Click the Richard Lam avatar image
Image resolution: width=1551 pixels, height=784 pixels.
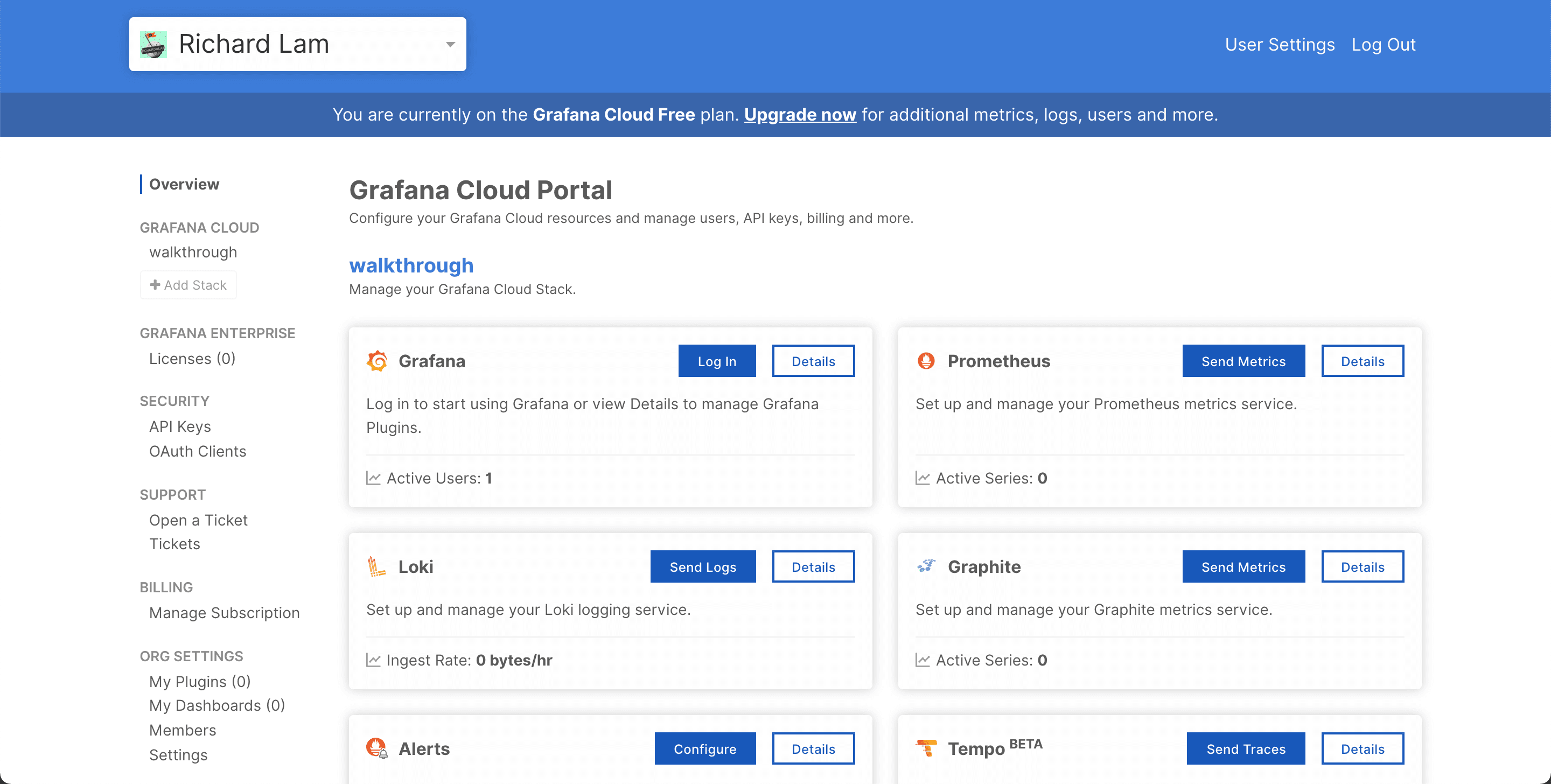153,45
